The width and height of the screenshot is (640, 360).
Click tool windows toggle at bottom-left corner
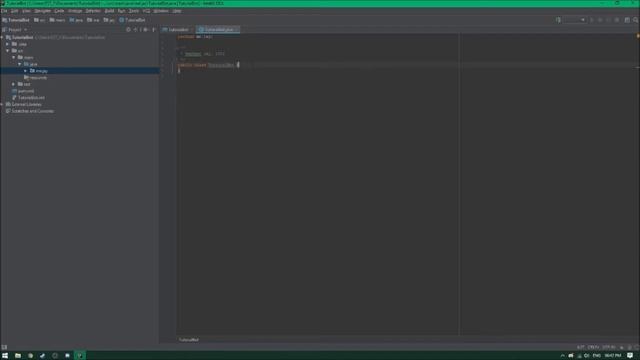pyautogui.click(x=4, y=347)
